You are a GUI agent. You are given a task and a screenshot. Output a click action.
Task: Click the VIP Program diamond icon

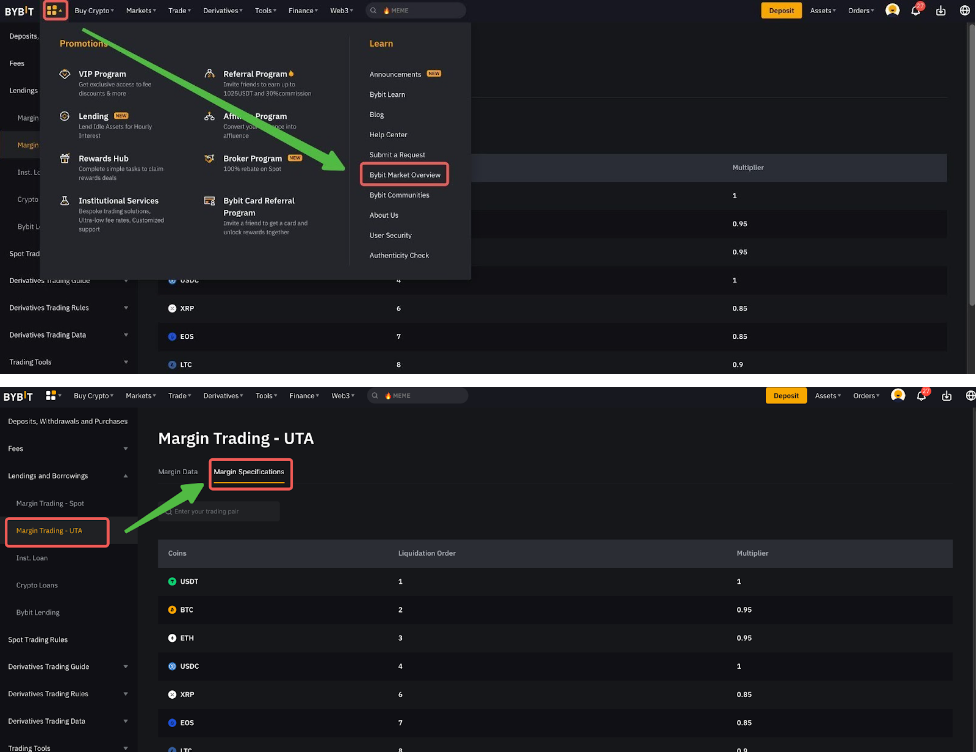(66, 74)
